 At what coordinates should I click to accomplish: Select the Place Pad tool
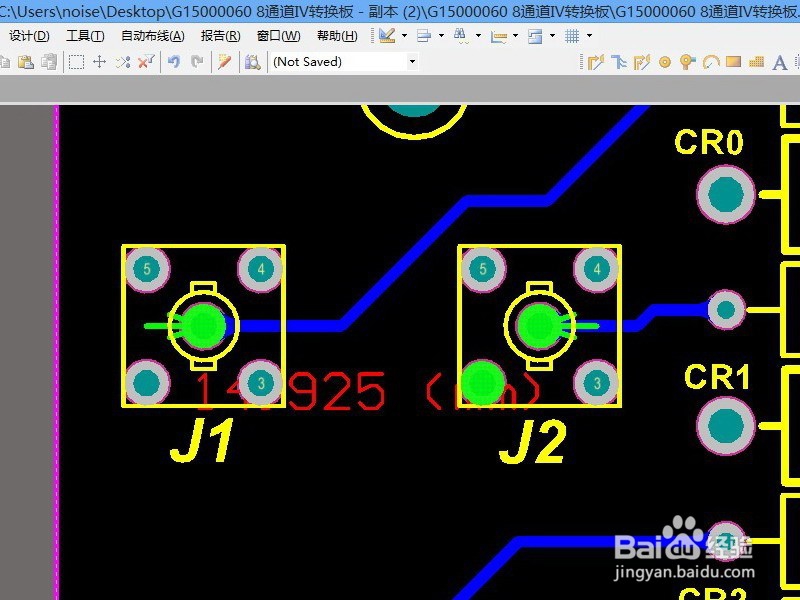(x=664, y=62)
